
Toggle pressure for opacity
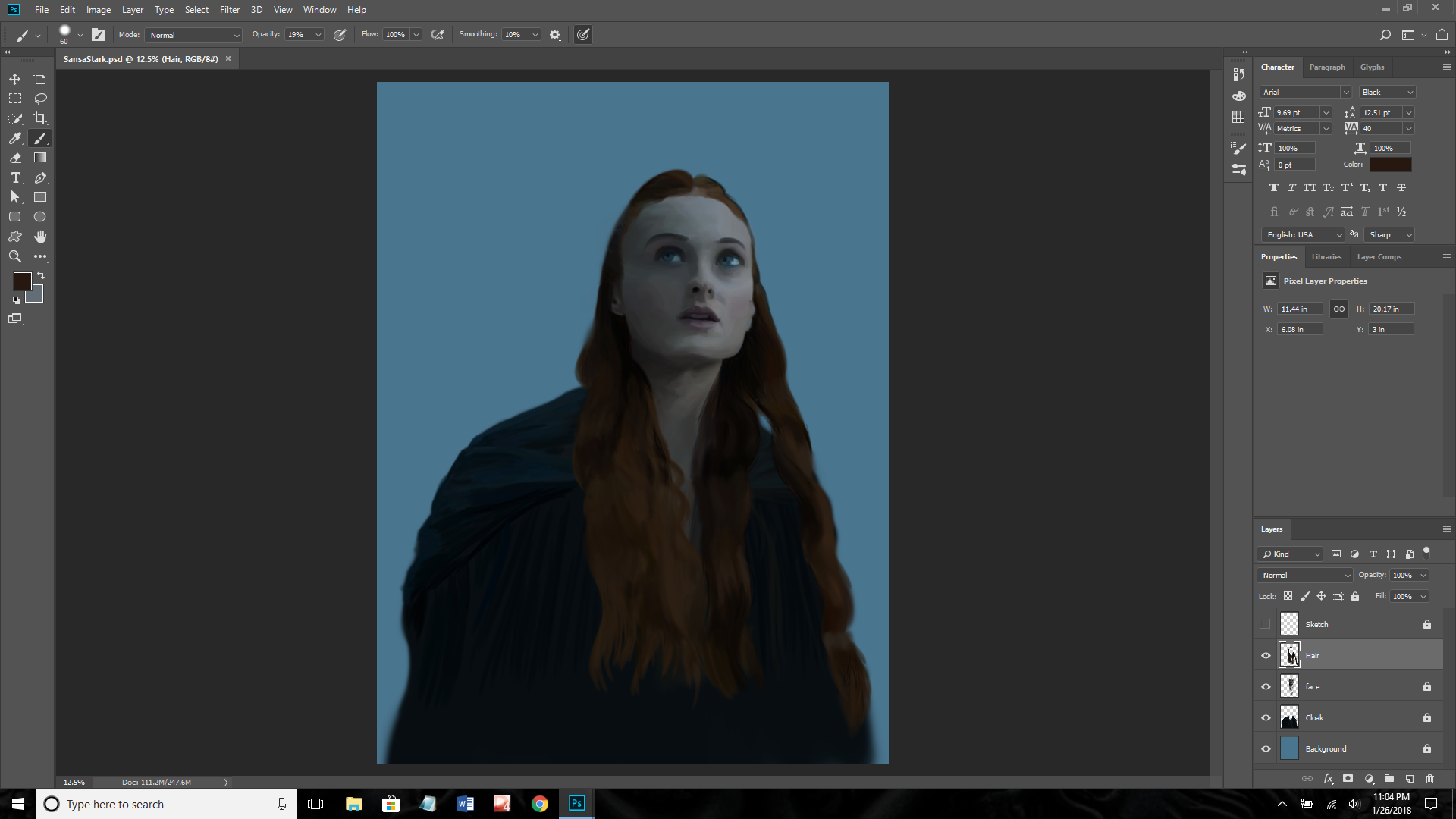click(340, 35)
